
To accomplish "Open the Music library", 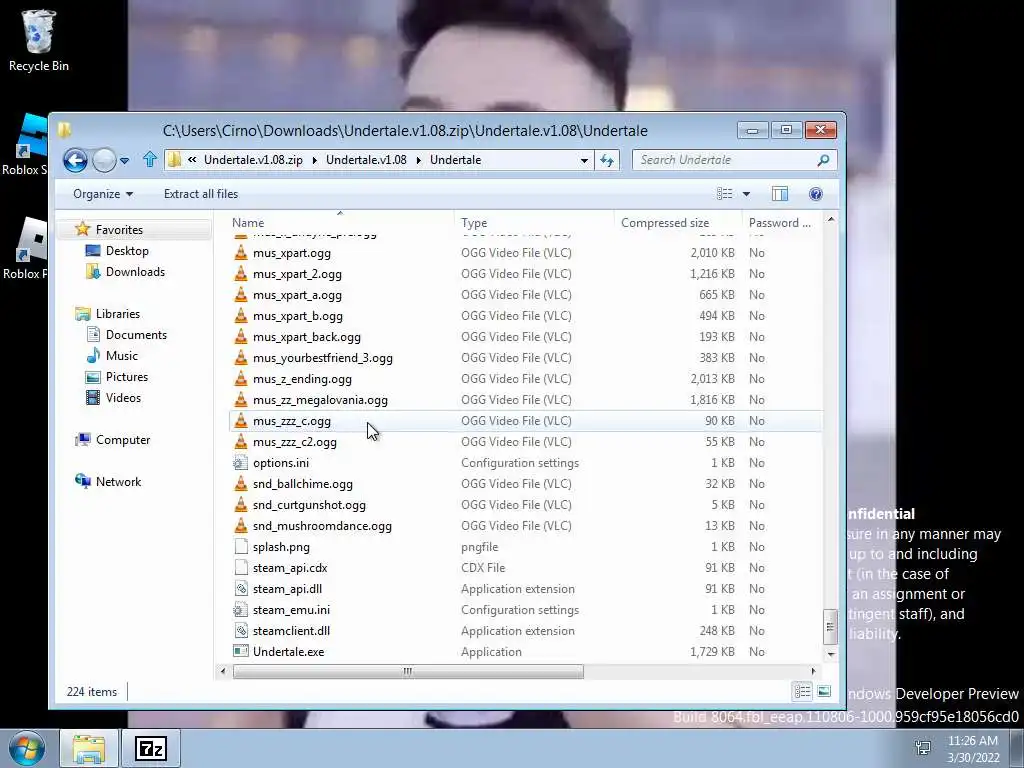I will point(121,355).
